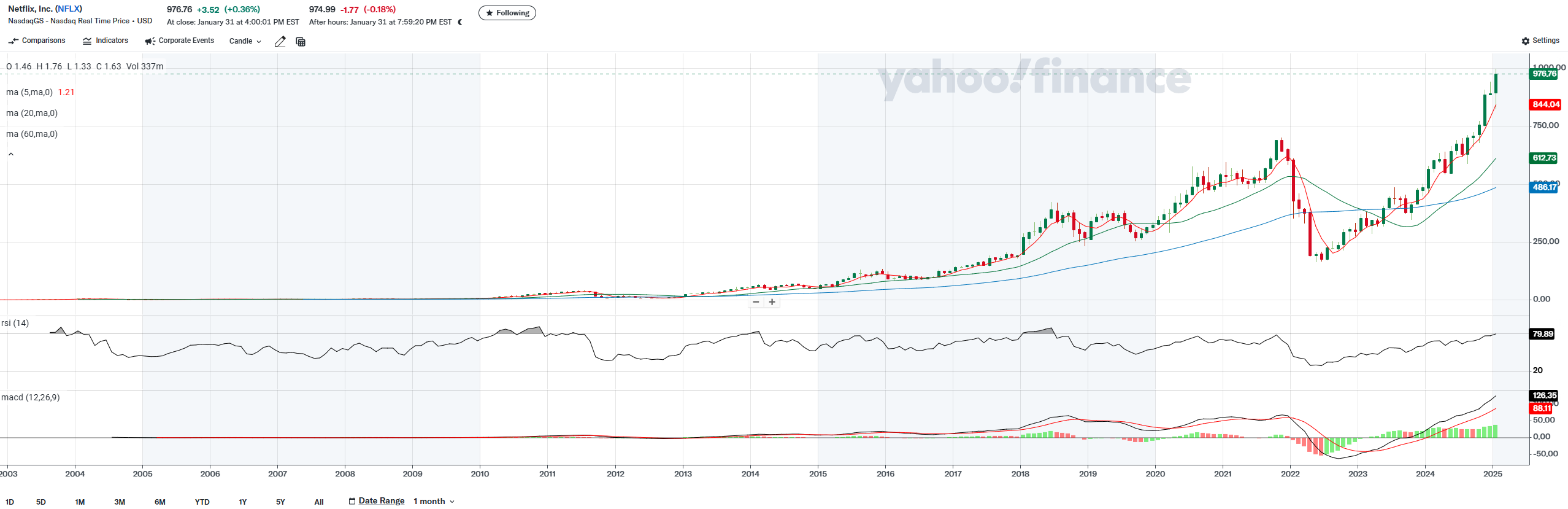Toggle the Following star button
Viewport: 1568px width, 509px height.
tap(507, 13)
